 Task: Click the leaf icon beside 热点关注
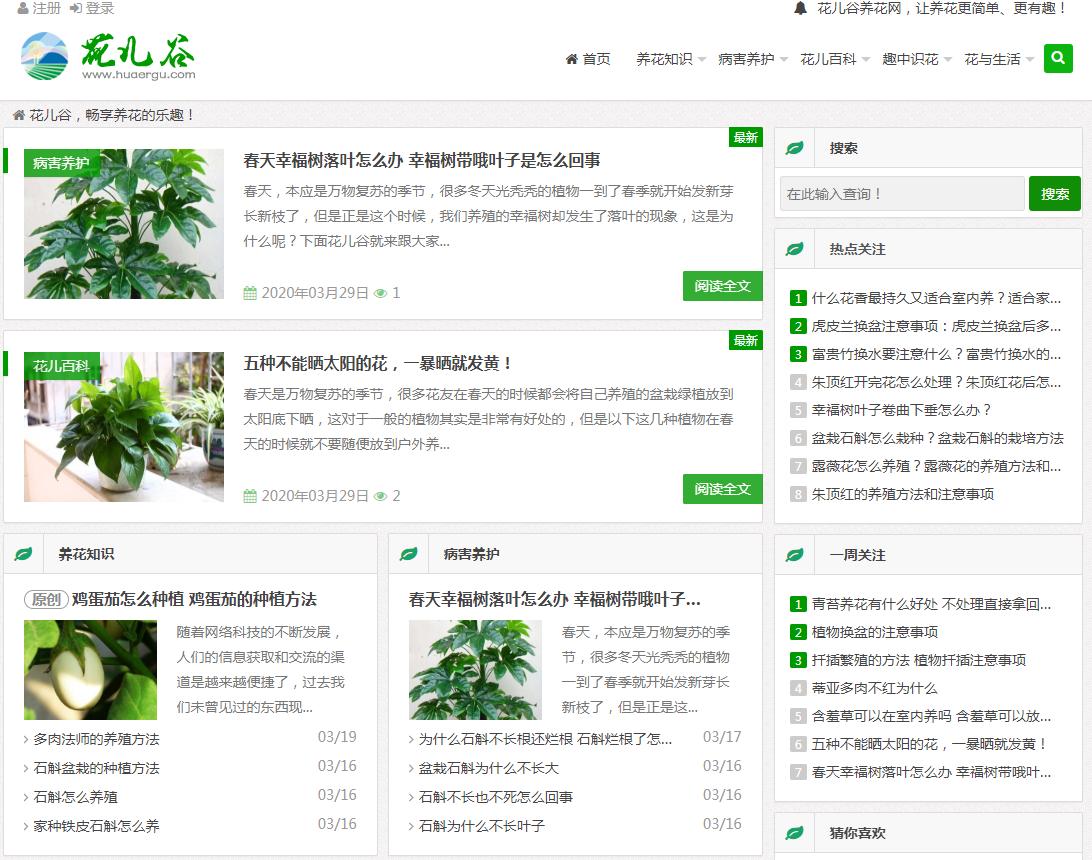coord(794,248)
